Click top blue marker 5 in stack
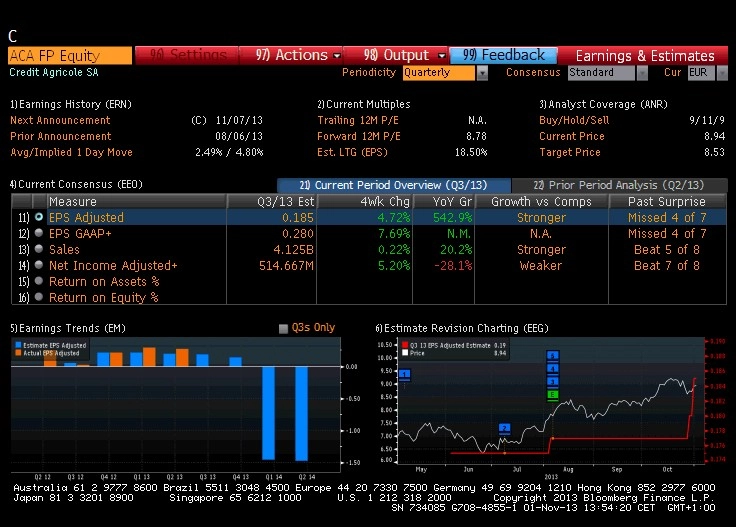This screenshot has width=736, height=527. (x=552, y=355)
